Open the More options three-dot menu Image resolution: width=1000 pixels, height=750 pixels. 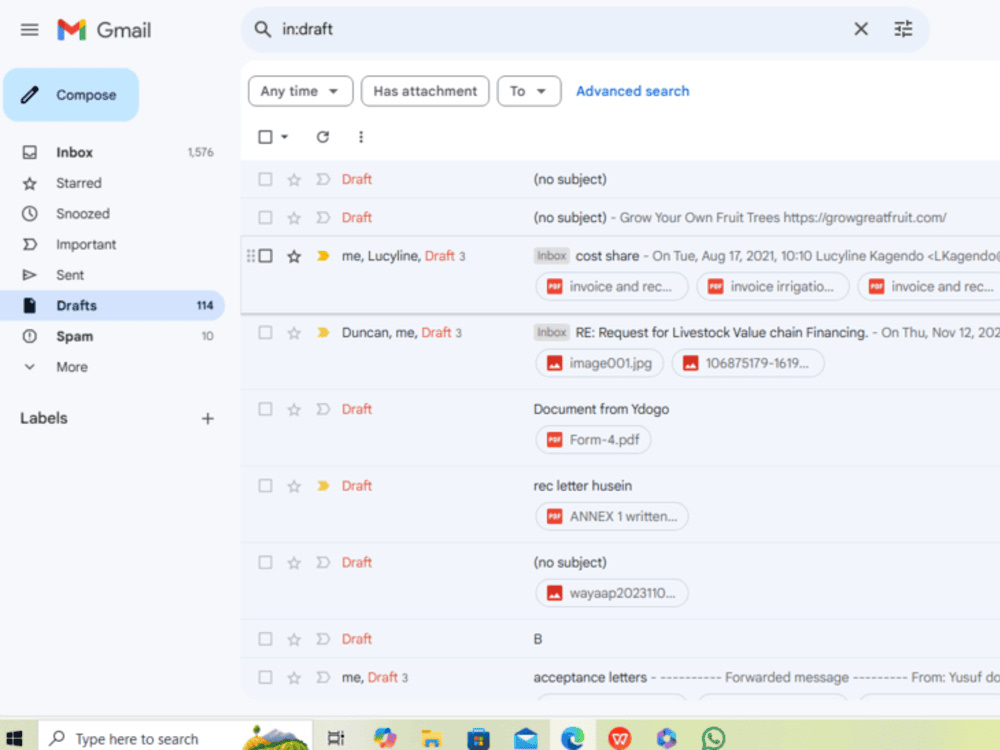click(x=361, y=136)
